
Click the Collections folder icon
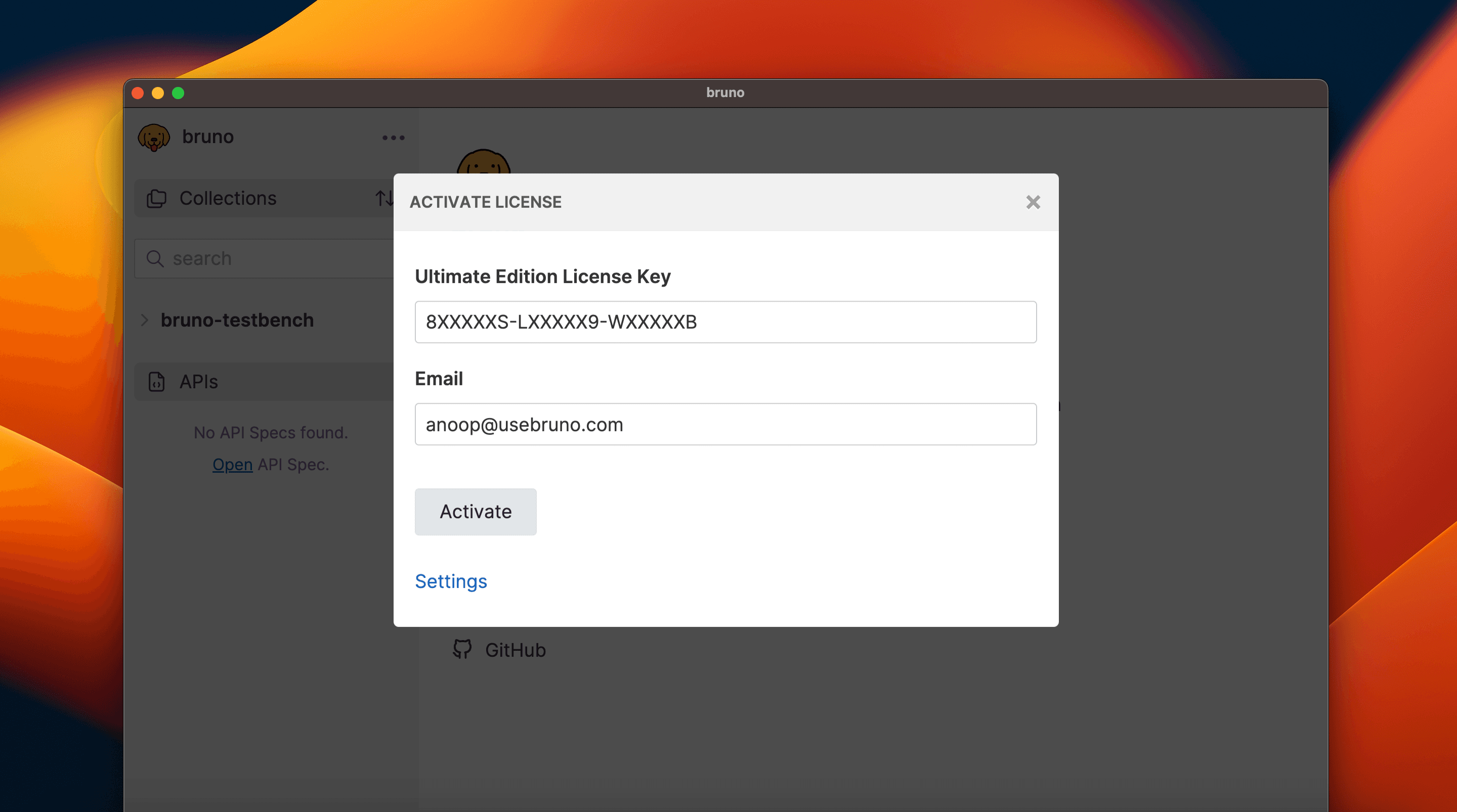point(157,199)
